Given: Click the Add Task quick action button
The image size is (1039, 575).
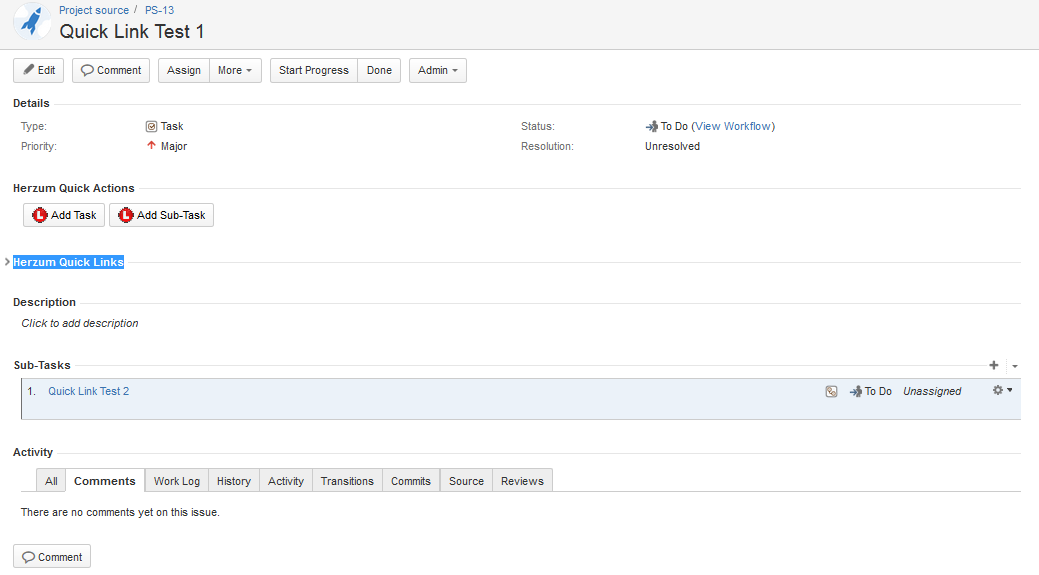Looking at the screenshot, I should (x=64, y=215).
